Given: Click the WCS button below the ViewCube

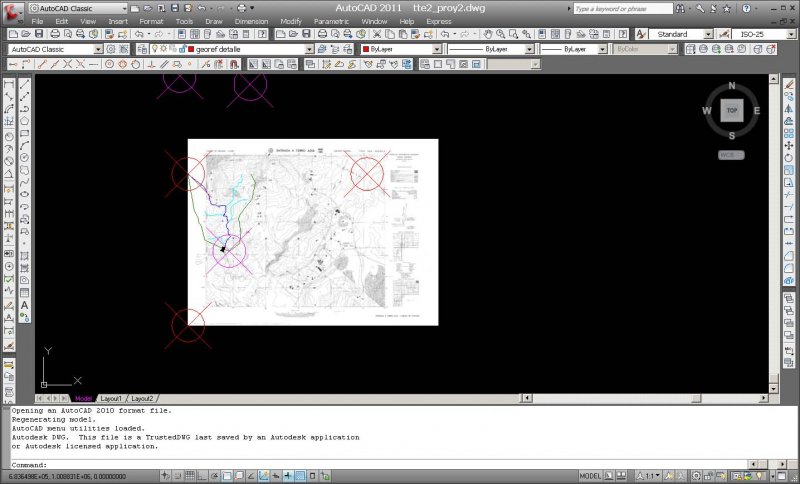Looking at the screenshot, I should point(732,155).
